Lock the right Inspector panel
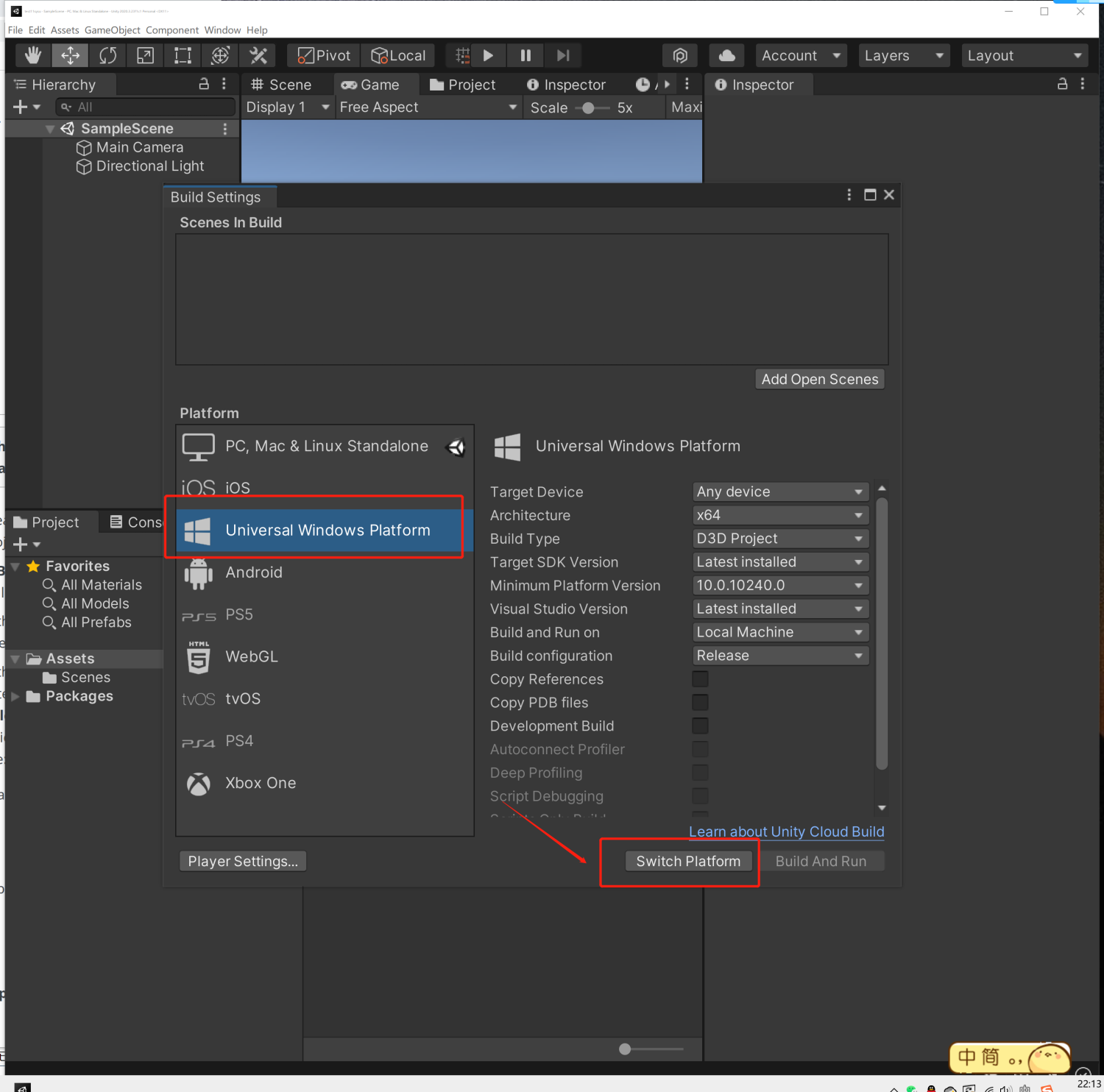Screen dimensions: 1104x1092 (1062, 84)
